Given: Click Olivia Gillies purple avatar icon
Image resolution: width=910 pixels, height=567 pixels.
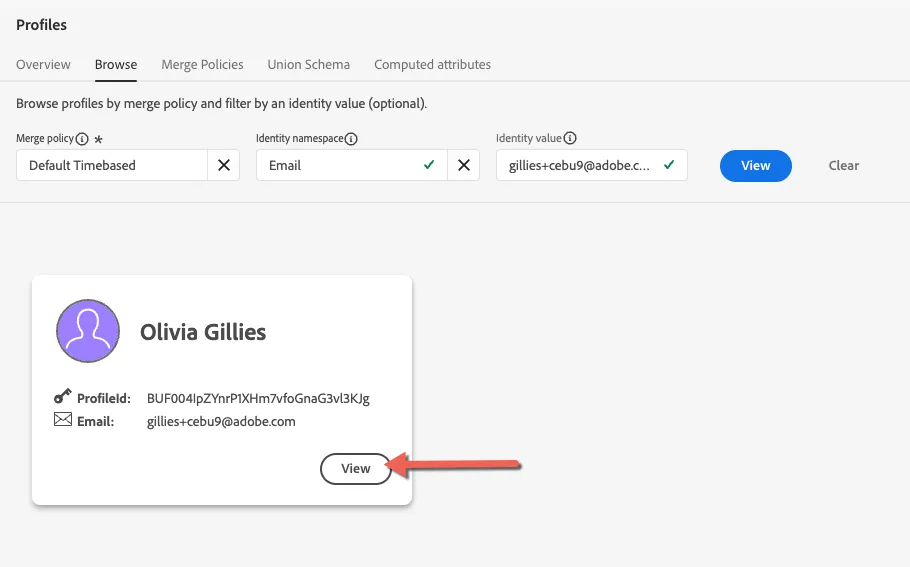Looking at the screenshot, I should pyautogui.click(x=88, y=331).
